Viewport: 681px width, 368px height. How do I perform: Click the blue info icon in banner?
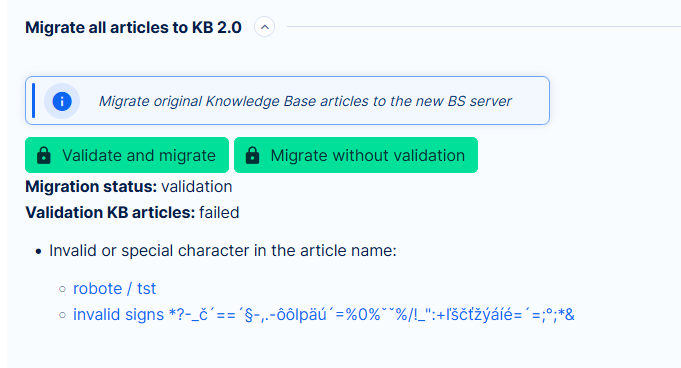[x=62, y=101]
